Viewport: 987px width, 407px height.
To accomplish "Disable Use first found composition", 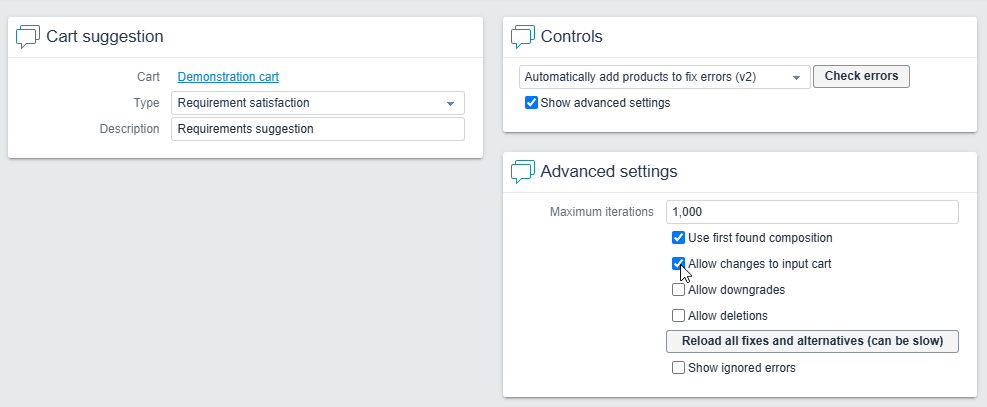I will pos(679,238).
